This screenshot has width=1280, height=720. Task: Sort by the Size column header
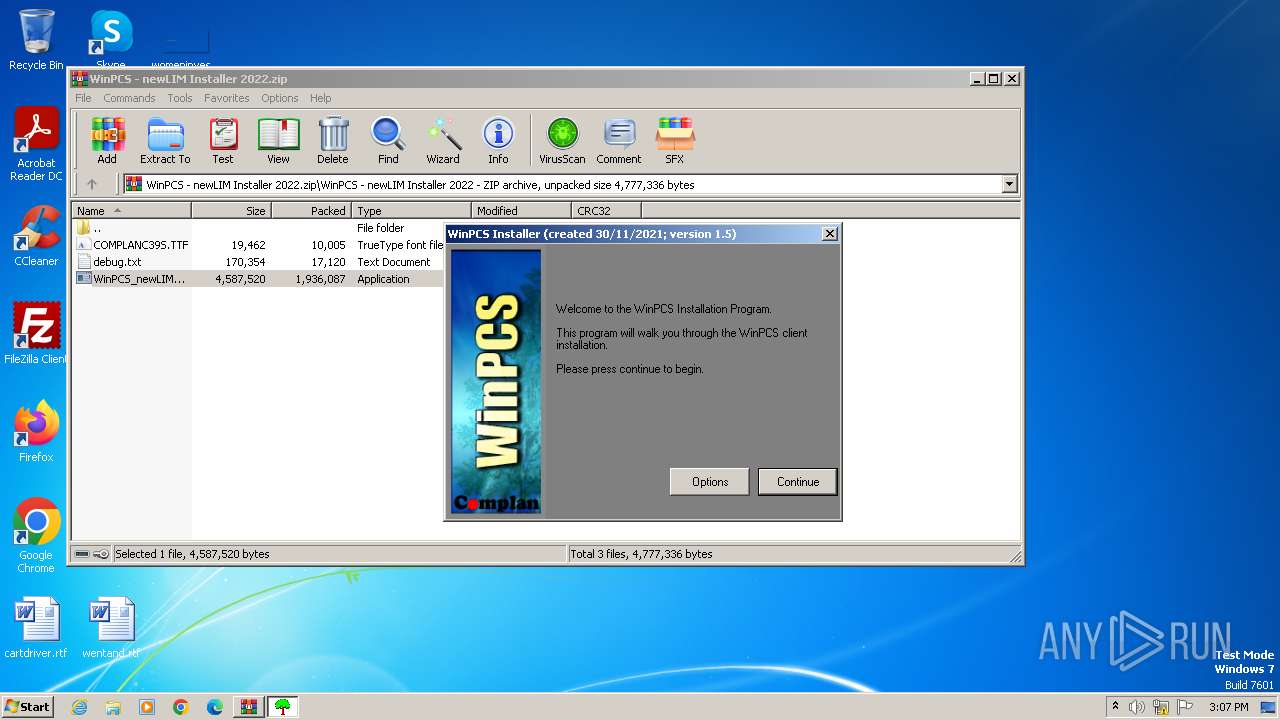tap(231, 211)
